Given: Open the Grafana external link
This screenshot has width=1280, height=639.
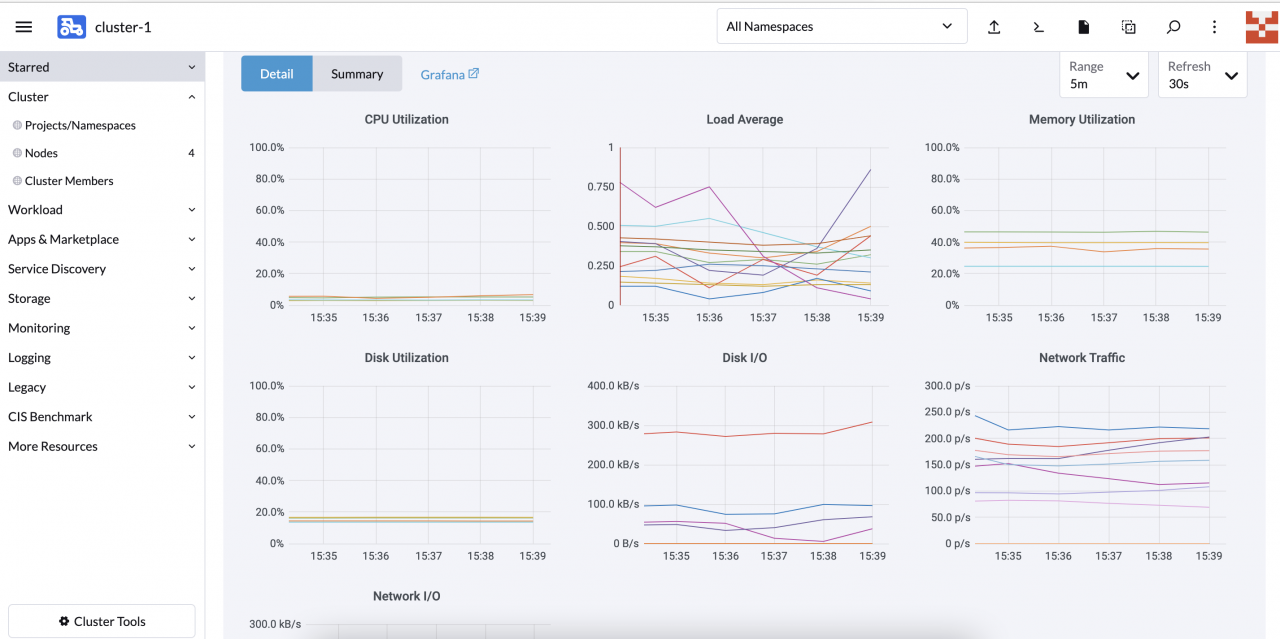Looking at the screenshot, I should coord(449,74).
